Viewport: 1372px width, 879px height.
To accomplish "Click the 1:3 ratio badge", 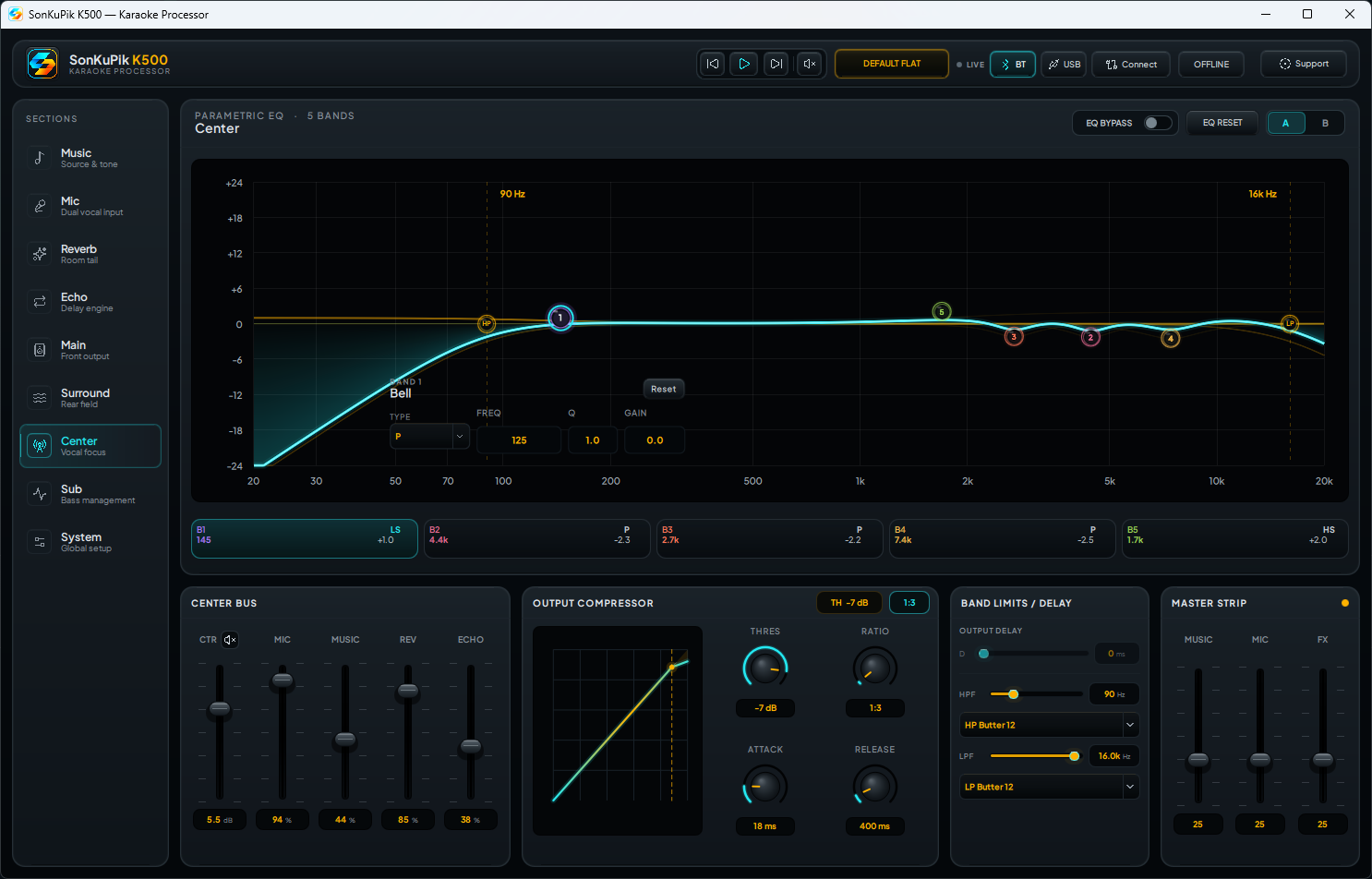I will [909, 603].
